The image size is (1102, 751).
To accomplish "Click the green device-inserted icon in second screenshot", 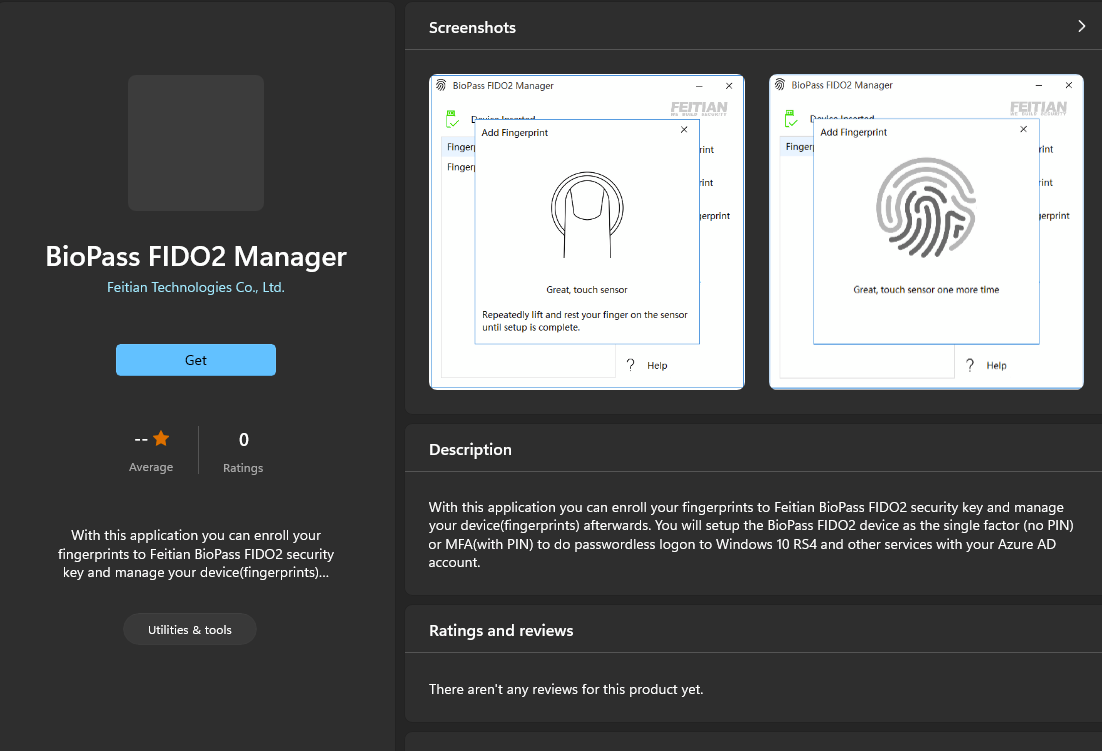I will [790, 120].
